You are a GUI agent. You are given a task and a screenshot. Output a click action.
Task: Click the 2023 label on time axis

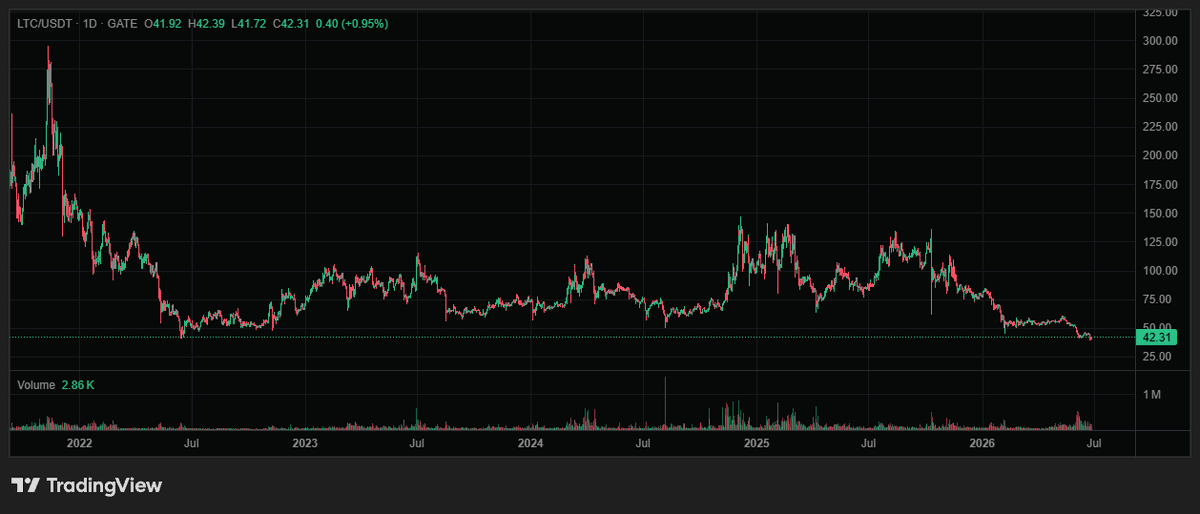(305, 443)
